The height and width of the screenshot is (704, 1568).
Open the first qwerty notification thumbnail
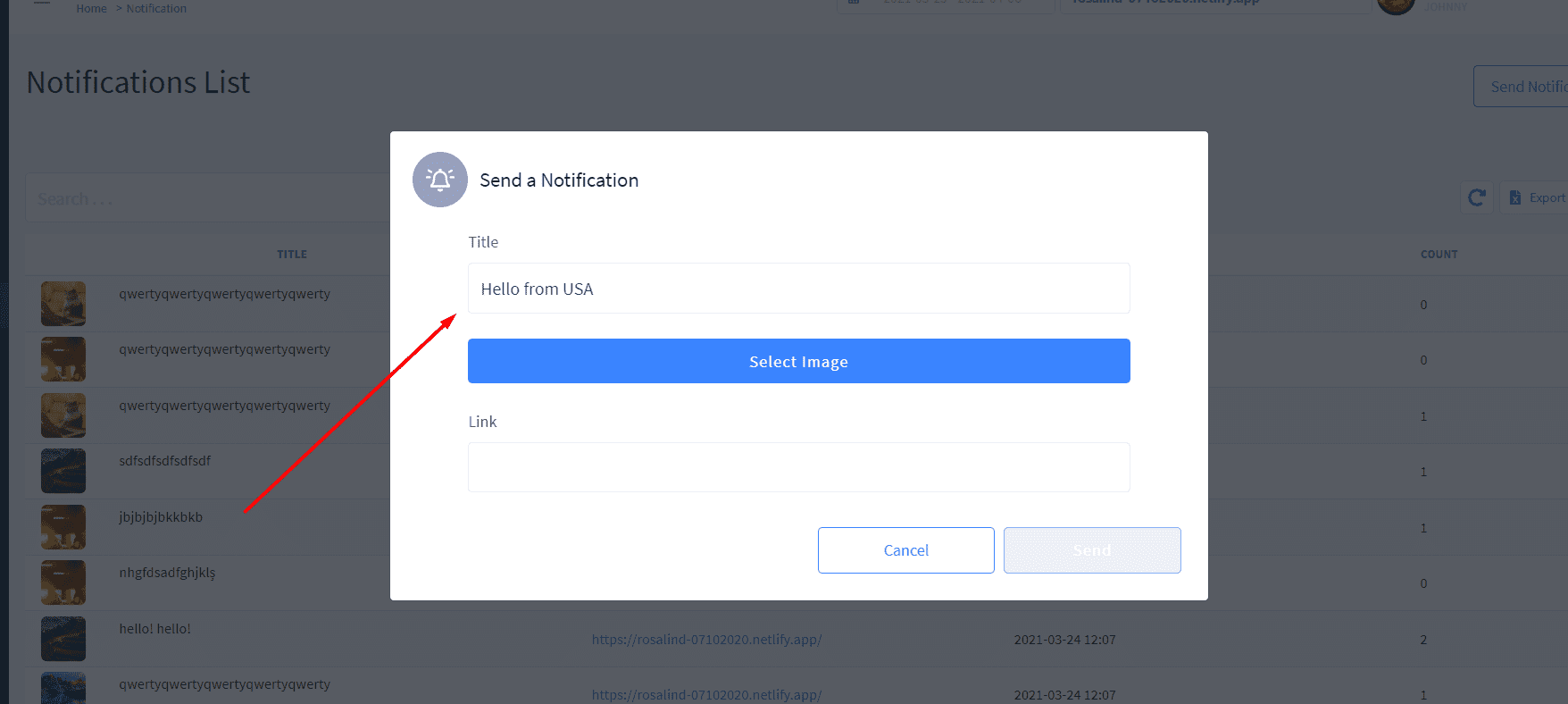63,304
